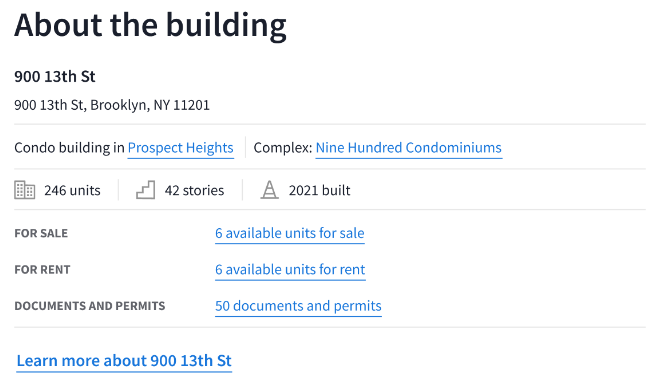Click the 246 units text
The image size is (664, 389).
(x=72, y=190)
